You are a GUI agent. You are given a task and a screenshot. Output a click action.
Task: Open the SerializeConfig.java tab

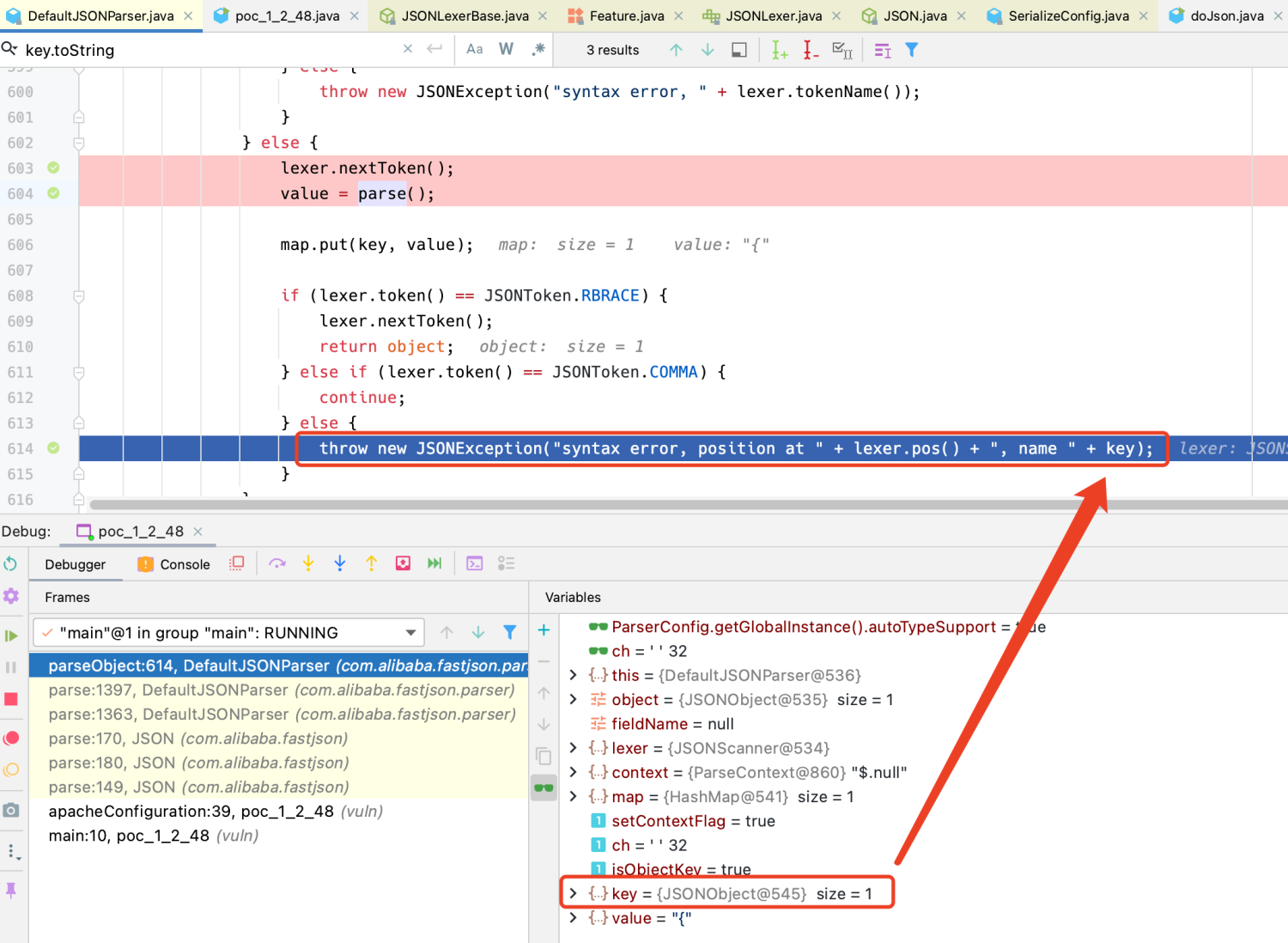coord(1068,15)
